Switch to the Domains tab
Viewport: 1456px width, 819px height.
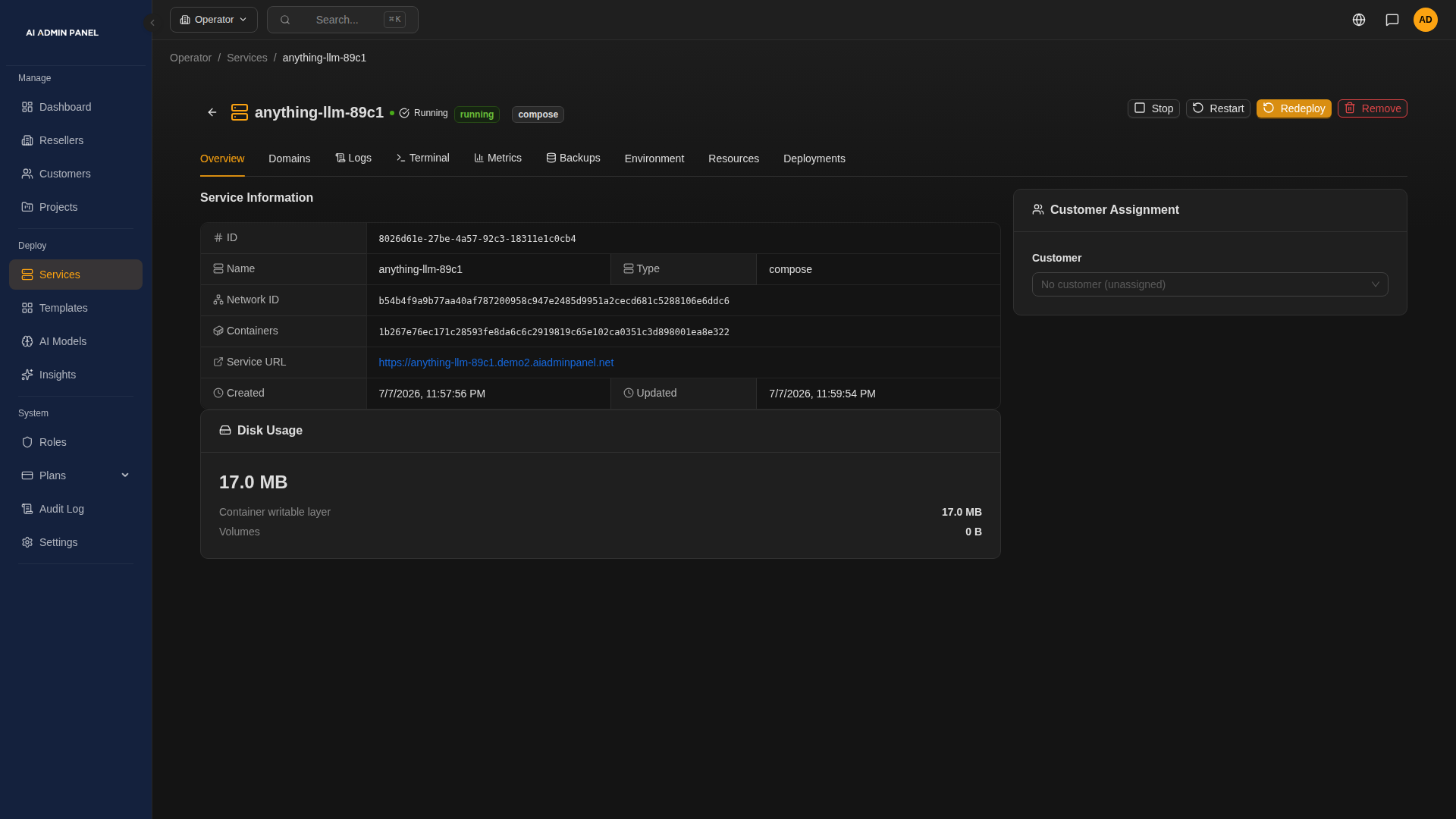(290, 158)
